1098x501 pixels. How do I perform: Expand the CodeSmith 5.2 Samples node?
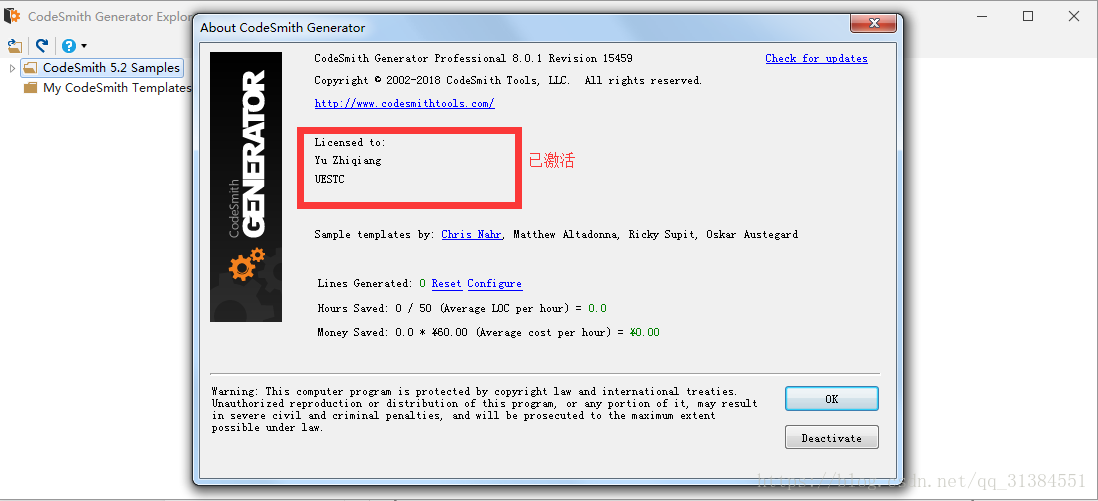click(x=12, y=68)
